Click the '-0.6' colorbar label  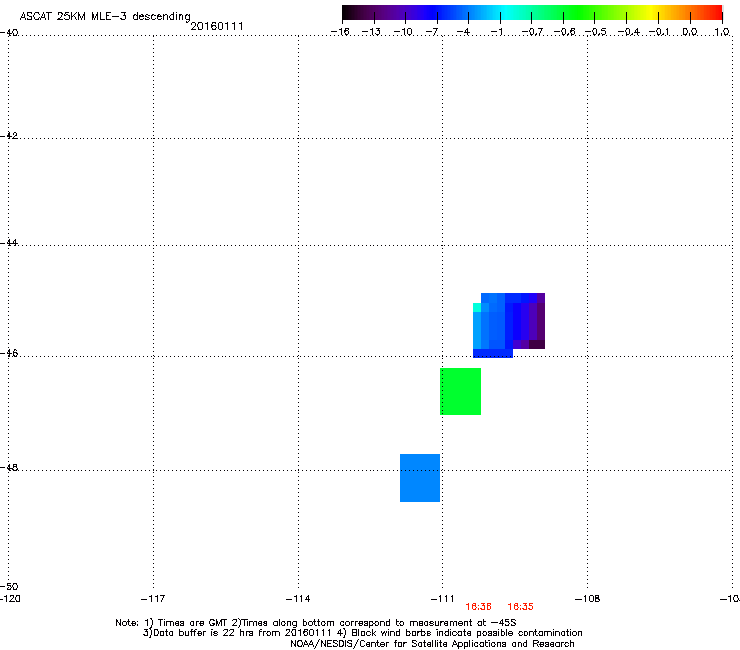tap(564, 32)
